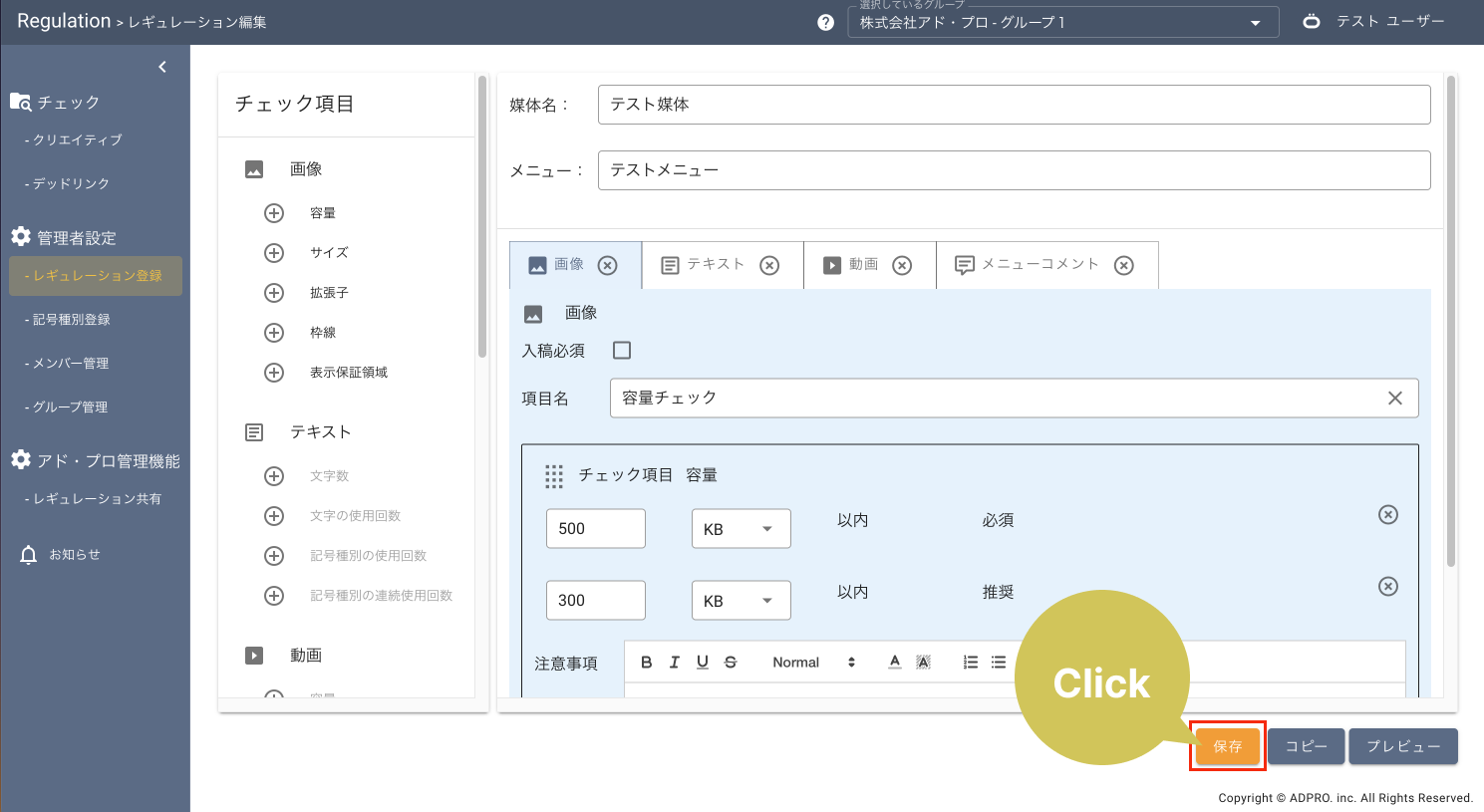Add the サイズ check item via plus icon
Screen dimensions: 1484x812
click(x=274, y=253)
